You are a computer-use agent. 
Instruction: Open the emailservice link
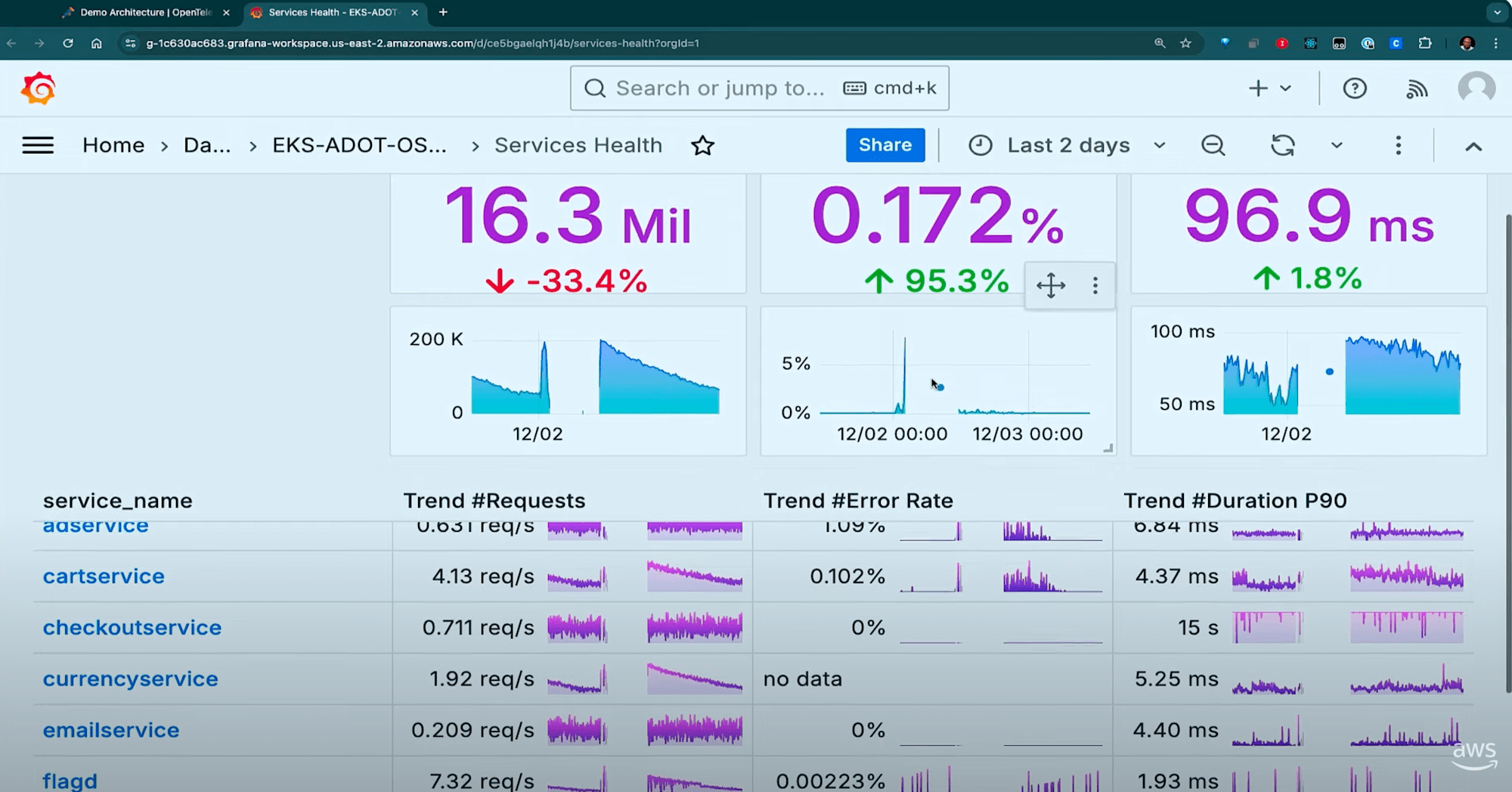[x=111, y=731]
